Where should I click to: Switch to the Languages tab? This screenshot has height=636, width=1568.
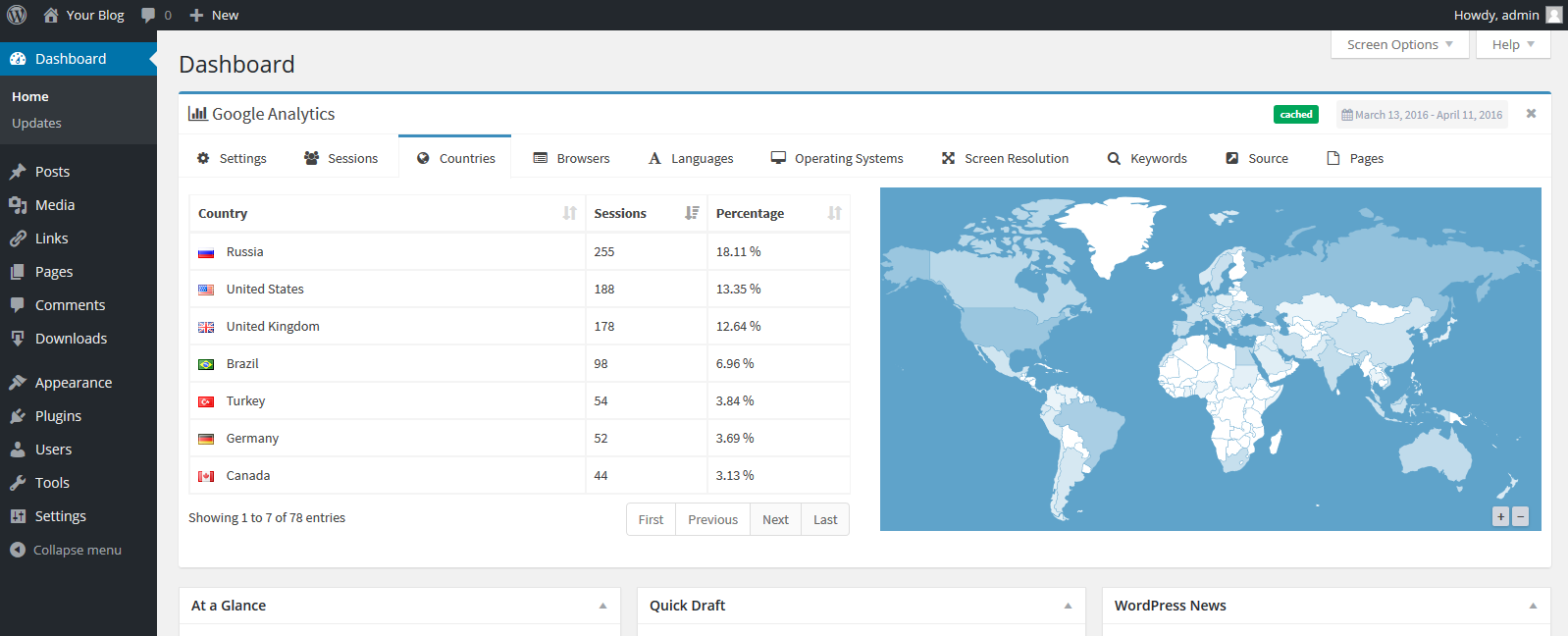[x=691, y=158]
